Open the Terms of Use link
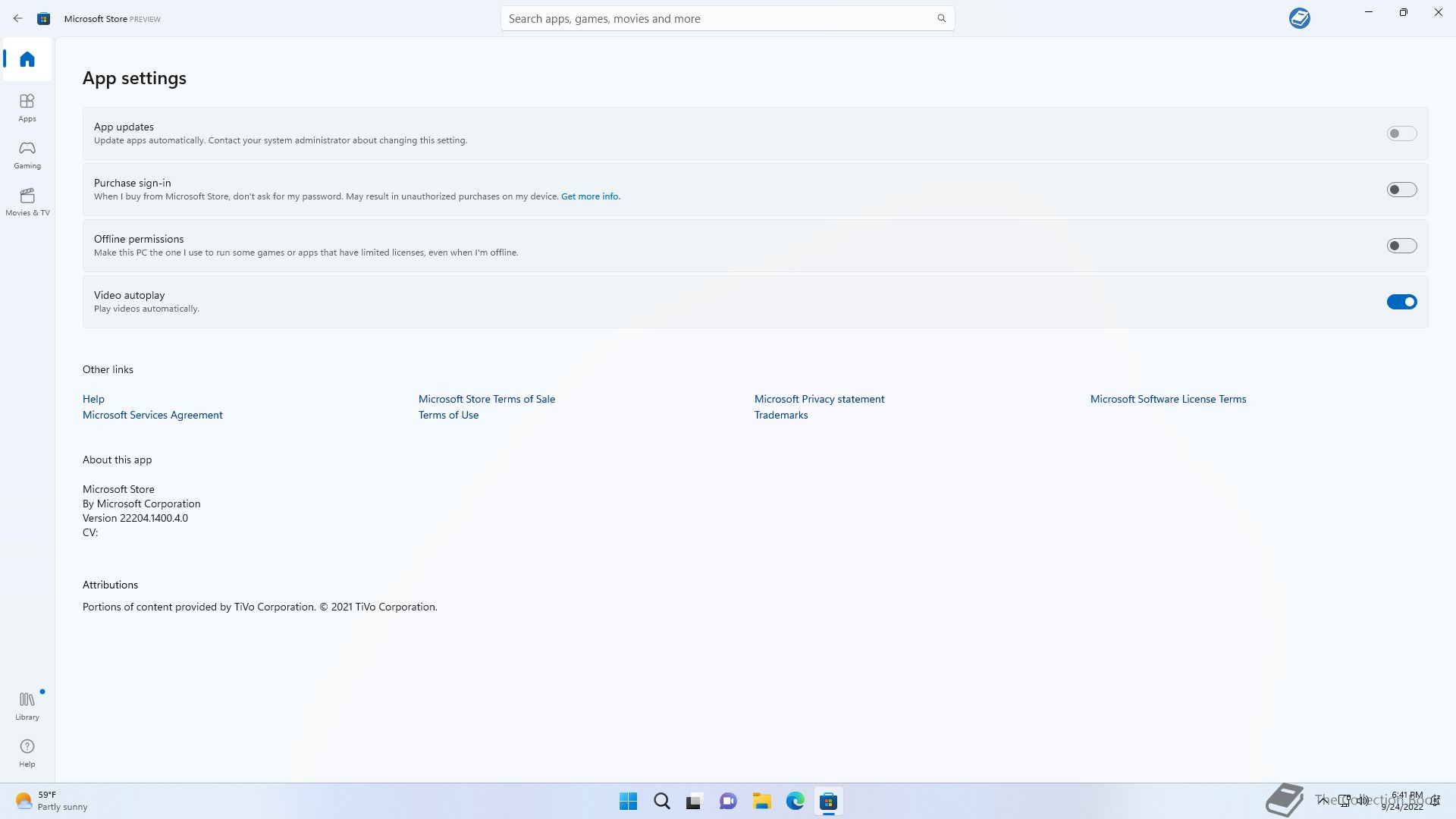Screen dimensions: 1456x819 [448, 415]
